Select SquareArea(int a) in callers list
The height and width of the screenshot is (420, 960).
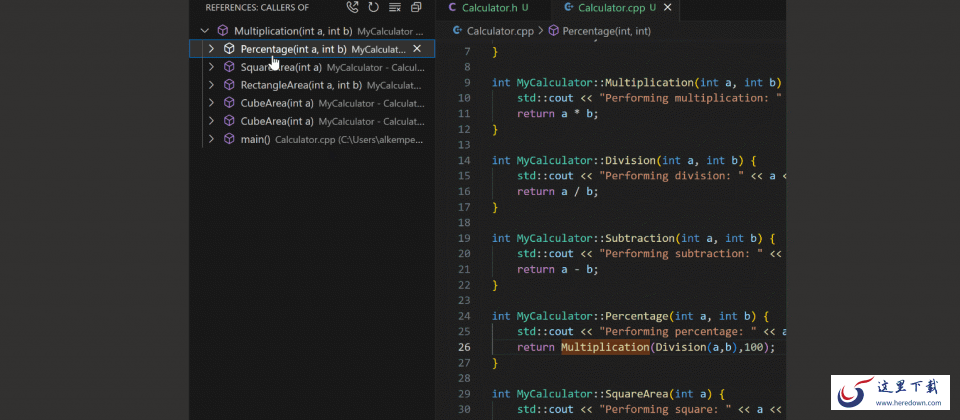point(312,67)
